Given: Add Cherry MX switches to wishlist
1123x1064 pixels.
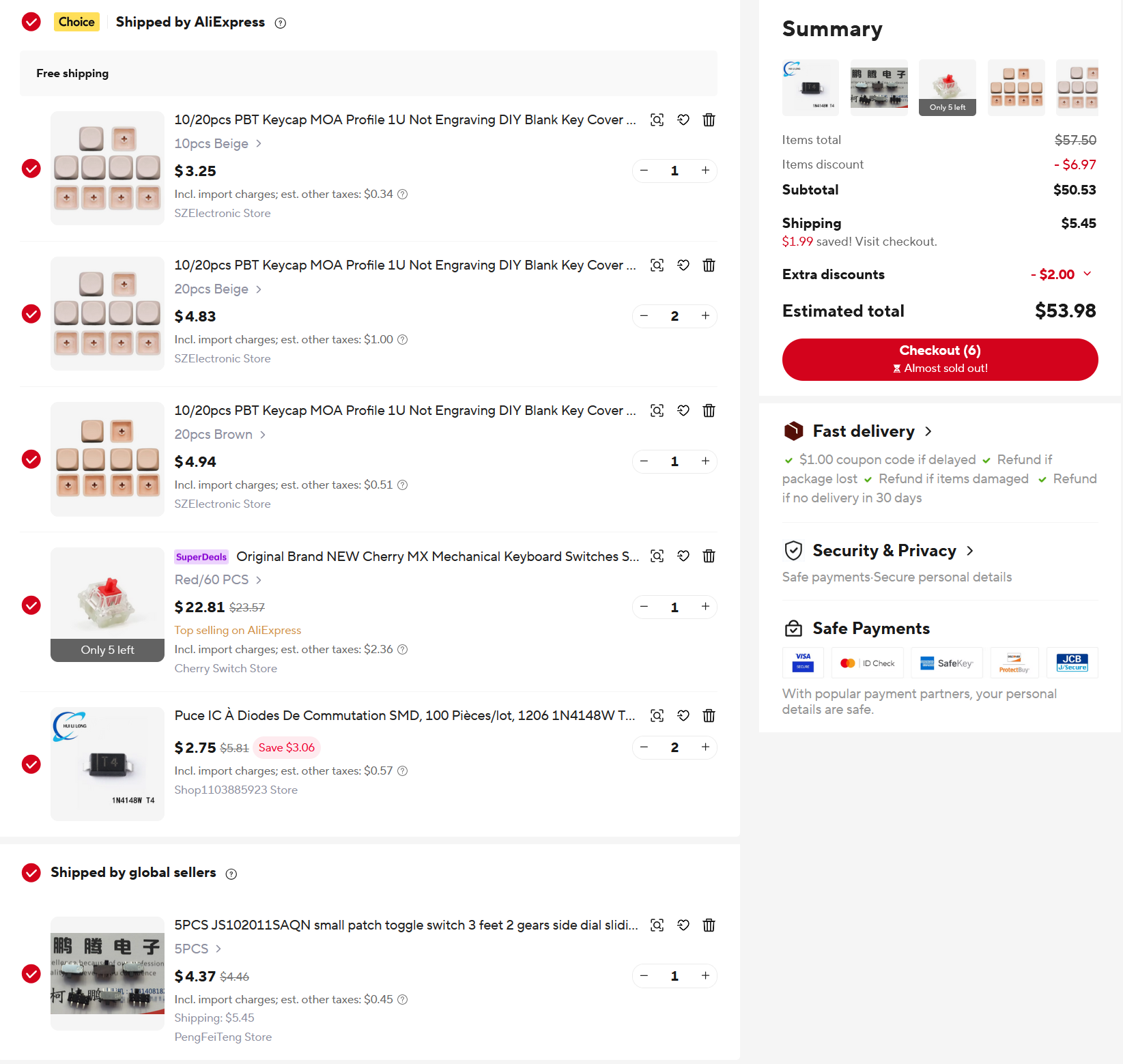Looking at the screenshot, I should (x=683, y=556).
